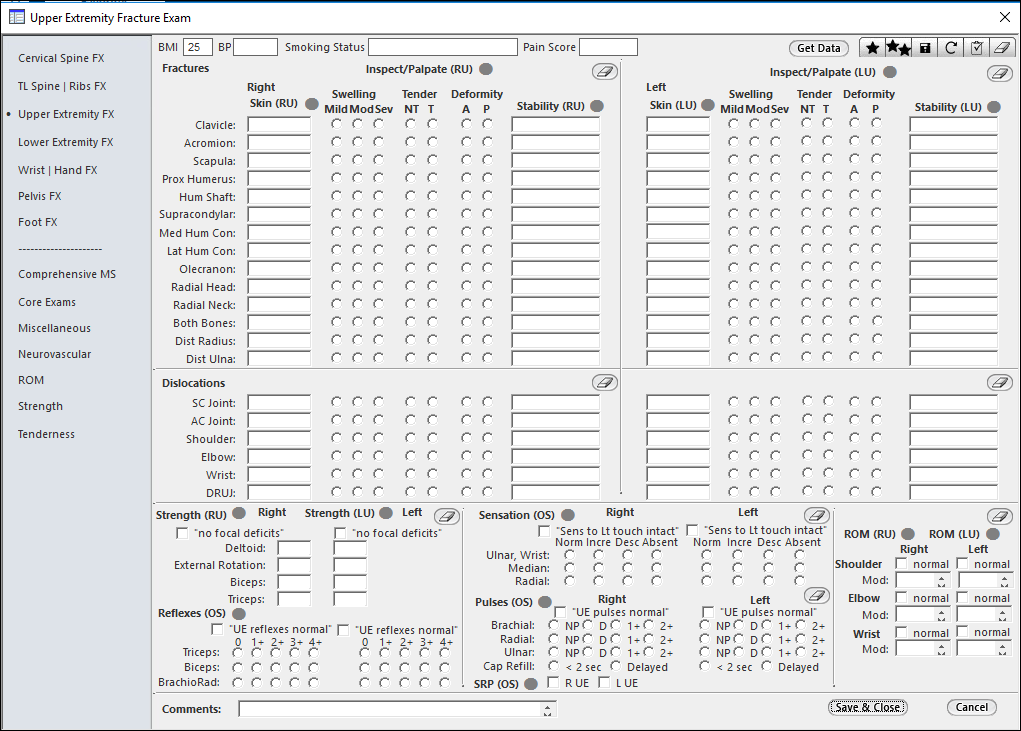Click gray dot next to Inspect/Palpate (LU)

tap(890, 72)
